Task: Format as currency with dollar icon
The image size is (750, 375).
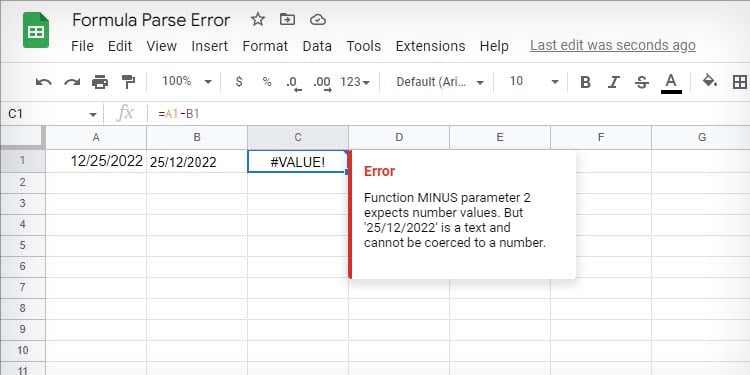Action: [239, 82]
